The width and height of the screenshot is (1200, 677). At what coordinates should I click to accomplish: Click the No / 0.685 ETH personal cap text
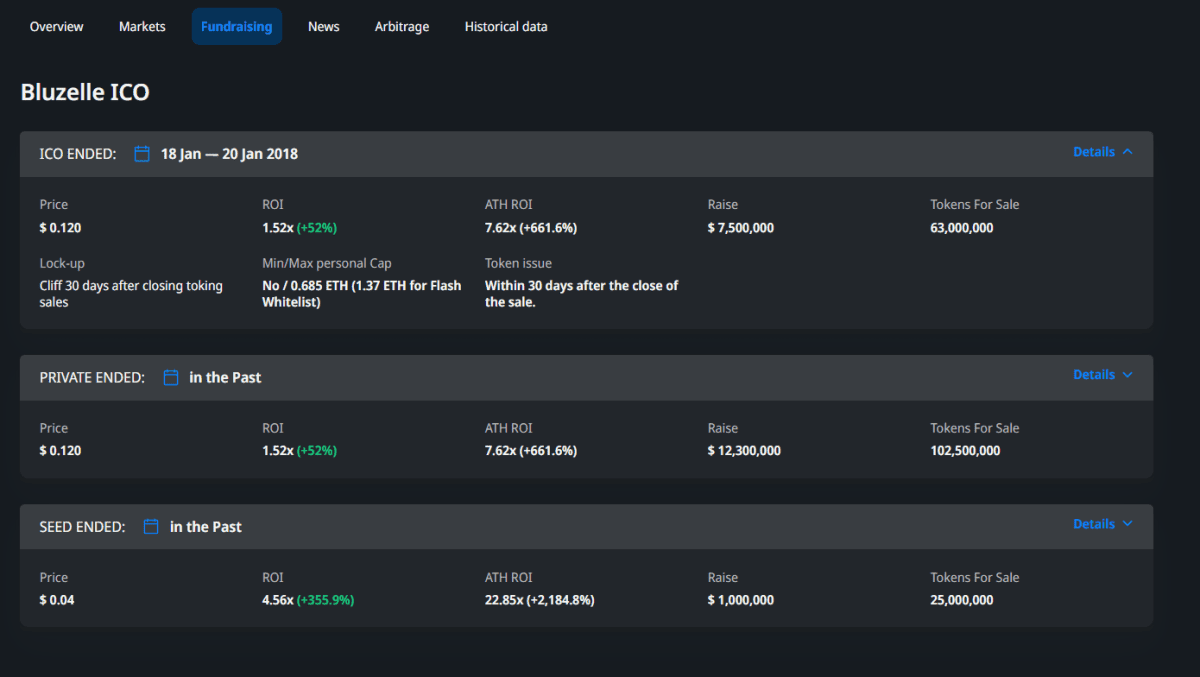pos(362,294)
